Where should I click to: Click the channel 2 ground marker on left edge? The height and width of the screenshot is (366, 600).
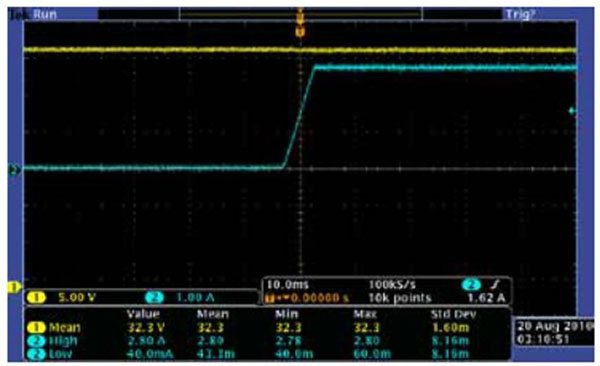tap(14, 169)
